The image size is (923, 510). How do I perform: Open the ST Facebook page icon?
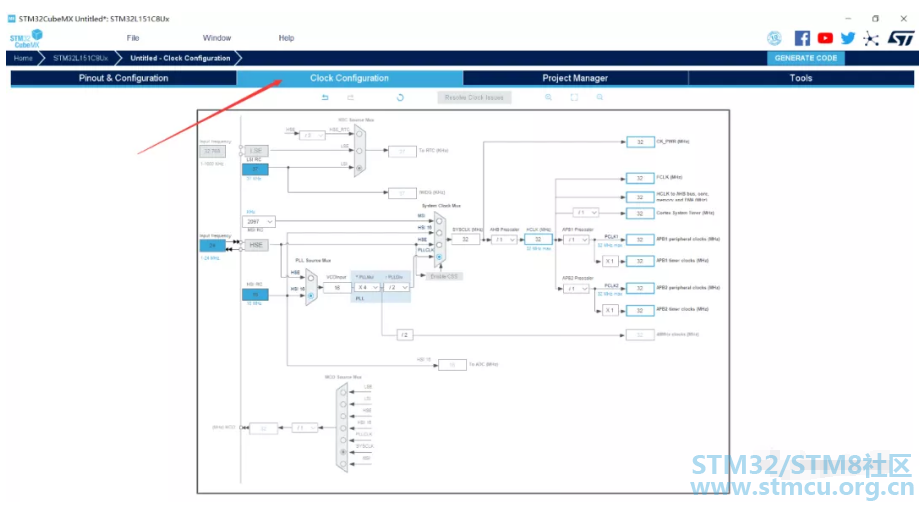802,38
